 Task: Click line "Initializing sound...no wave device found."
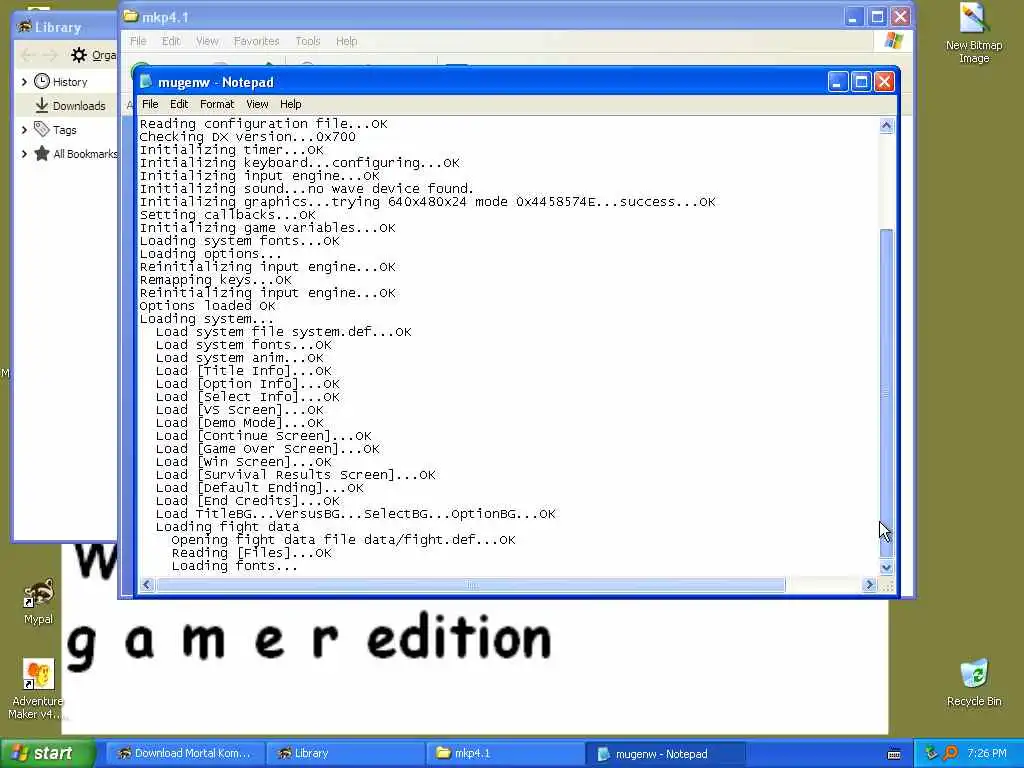[306, 189]
